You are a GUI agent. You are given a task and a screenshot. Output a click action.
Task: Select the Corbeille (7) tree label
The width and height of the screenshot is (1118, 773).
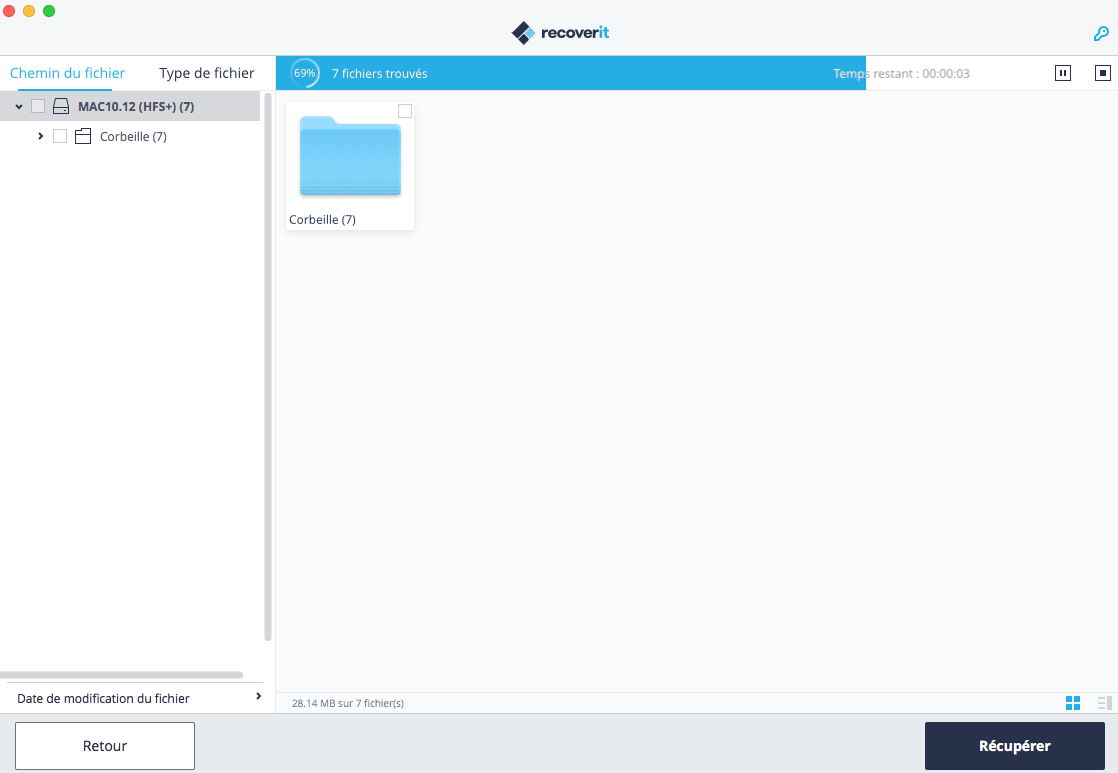tap(133, 136)
